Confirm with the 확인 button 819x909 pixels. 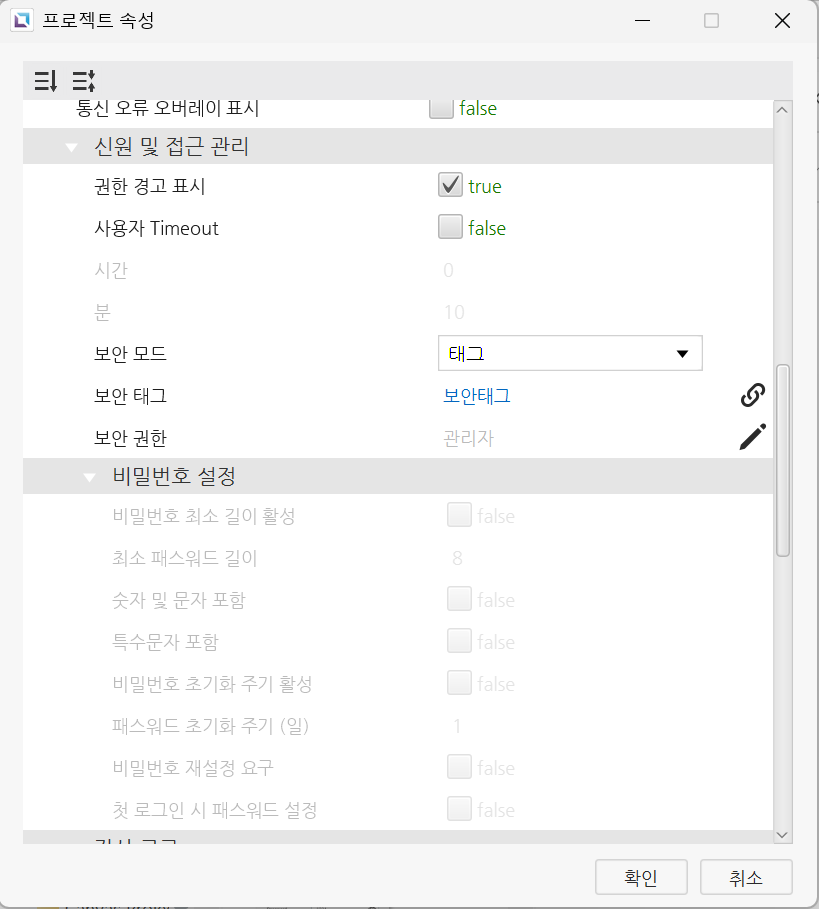[641, 877]
